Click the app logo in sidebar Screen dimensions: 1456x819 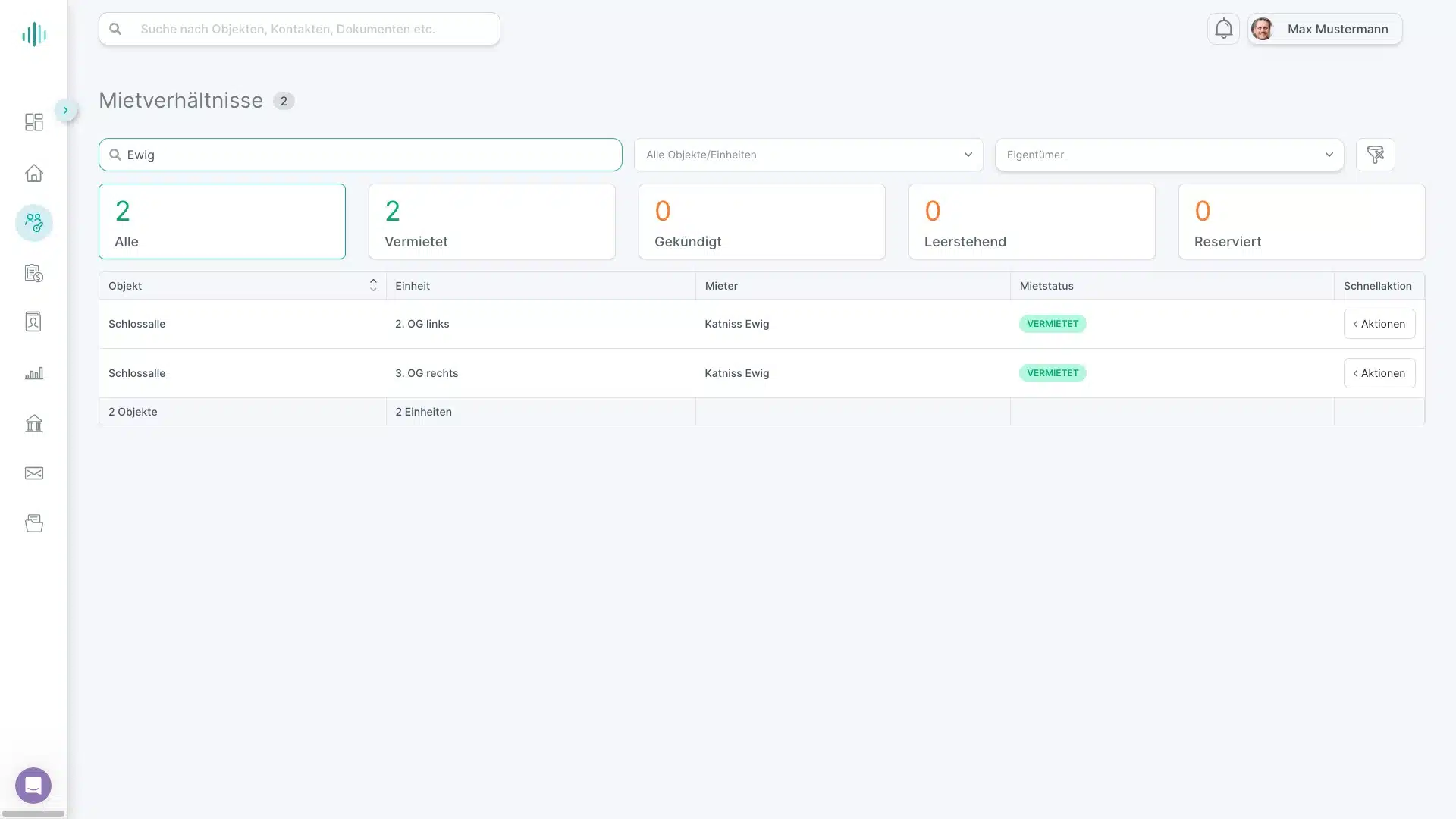pos(34,34)
